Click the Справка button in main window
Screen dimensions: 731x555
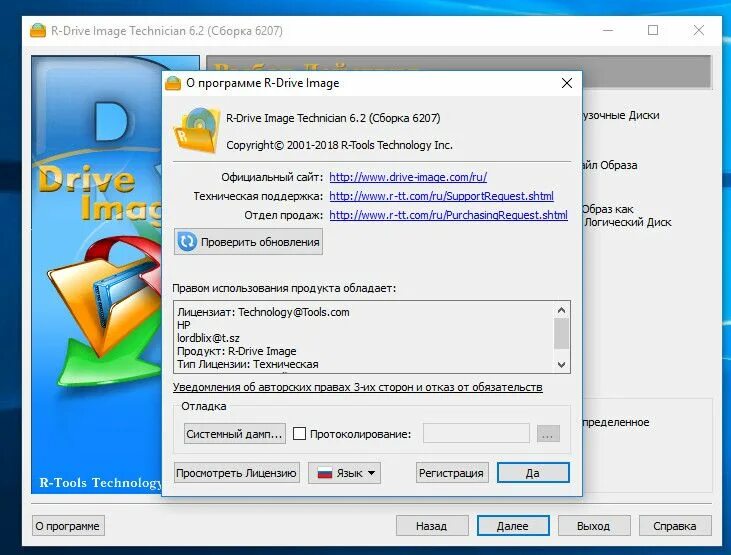[675, 526]
